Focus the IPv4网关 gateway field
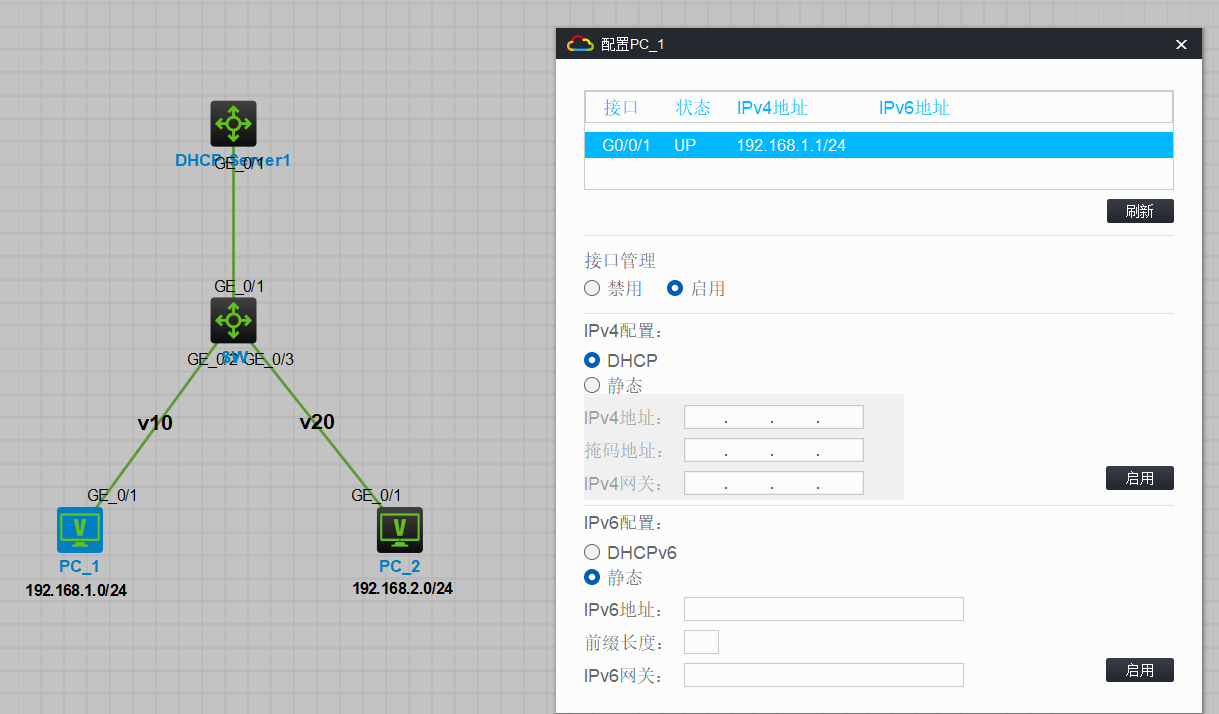Viewport: 1219px width, 714px height. [x=773, y=482]
